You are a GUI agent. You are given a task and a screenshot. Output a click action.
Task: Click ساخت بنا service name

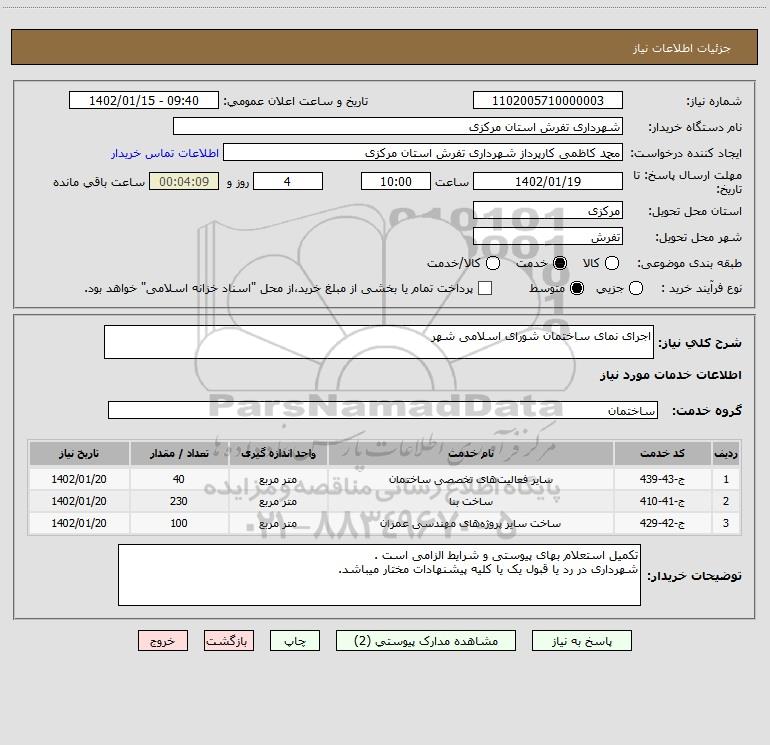[x=470, y=501]
